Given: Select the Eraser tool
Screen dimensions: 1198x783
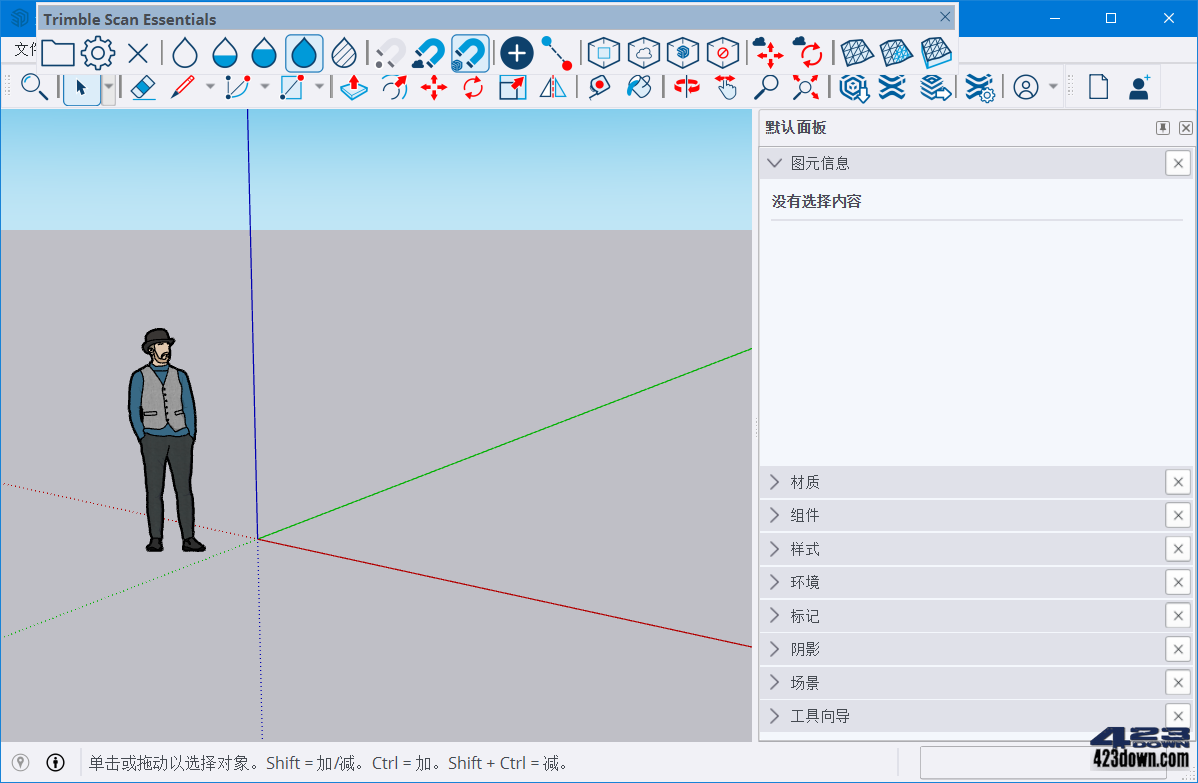Looking at the screenshot, I should pos(142,87).
